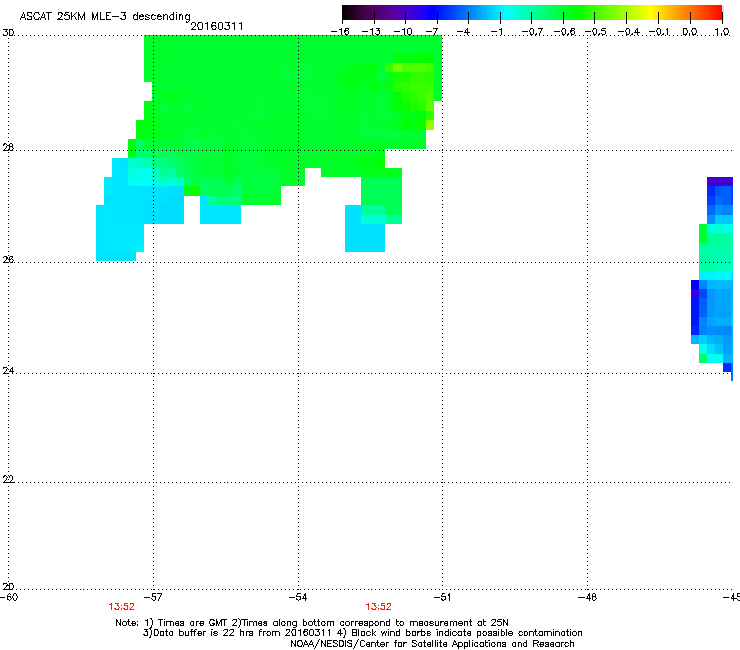
Task: Click the note line starting "Note: 1) Times are GMT"
Action: [x=312, y=623]
